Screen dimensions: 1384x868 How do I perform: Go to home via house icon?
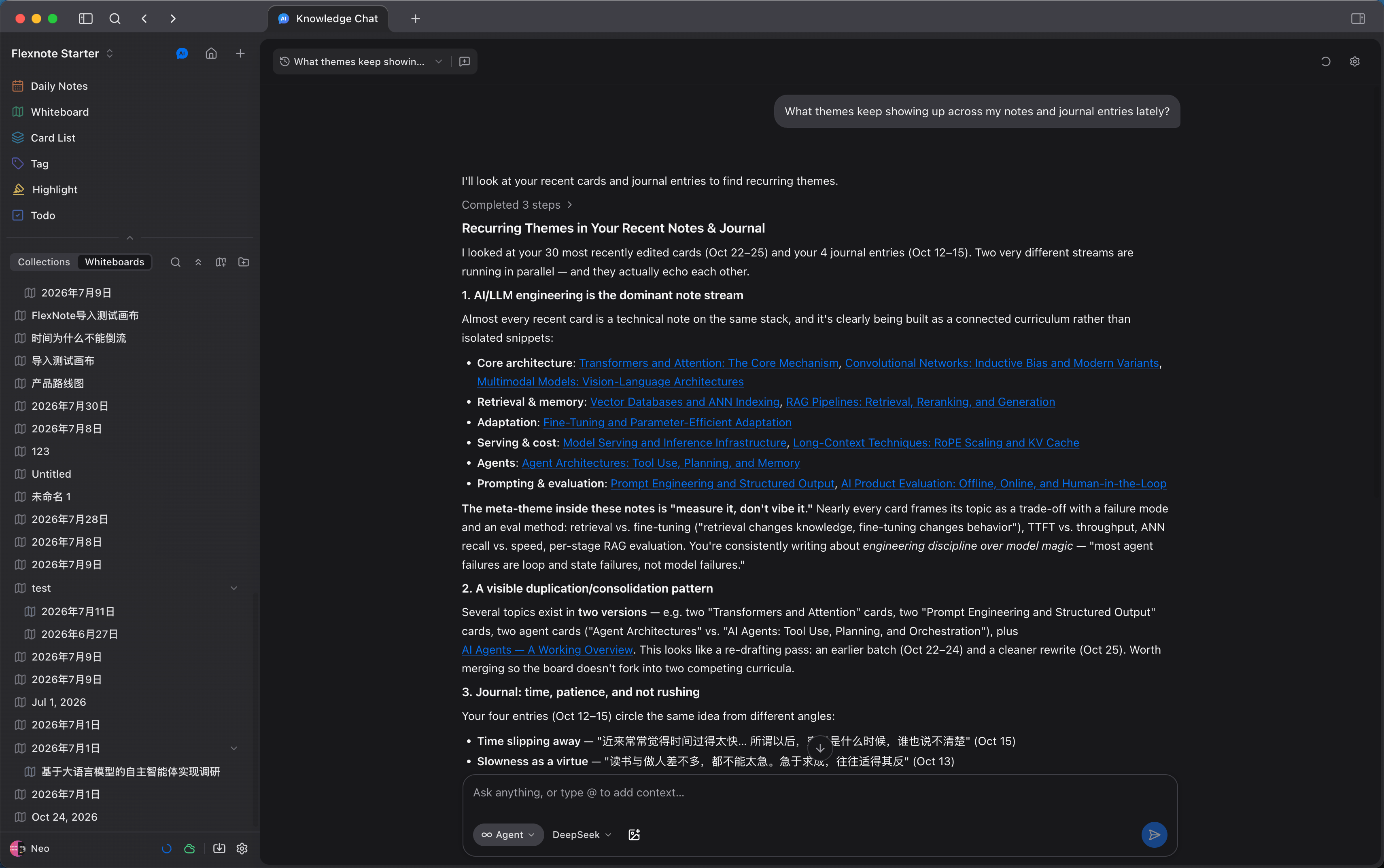[x=211, y=53]
